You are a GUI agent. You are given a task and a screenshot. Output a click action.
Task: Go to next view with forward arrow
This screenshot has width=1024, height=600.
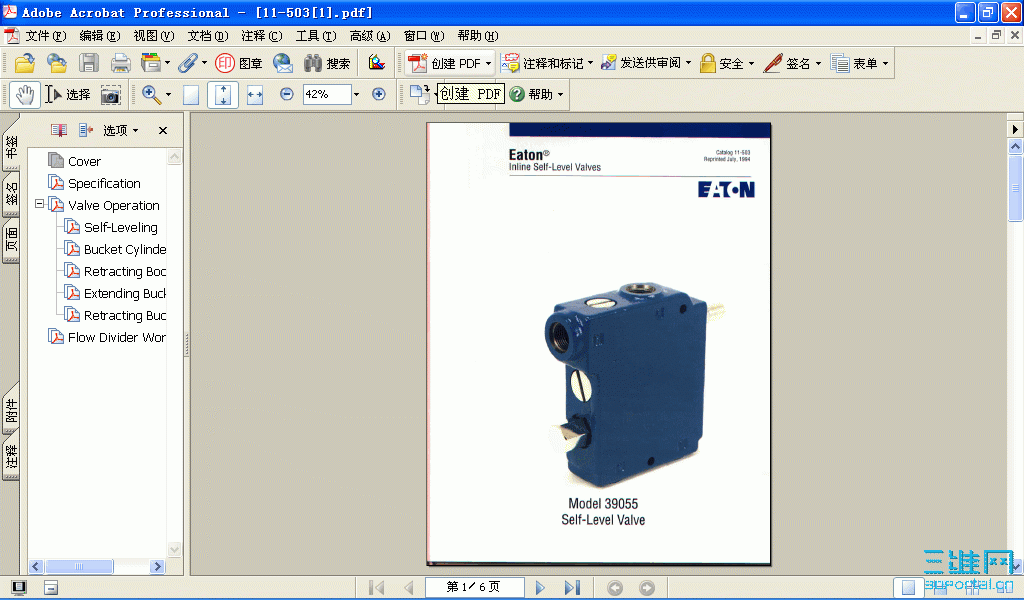coord(647,588)
